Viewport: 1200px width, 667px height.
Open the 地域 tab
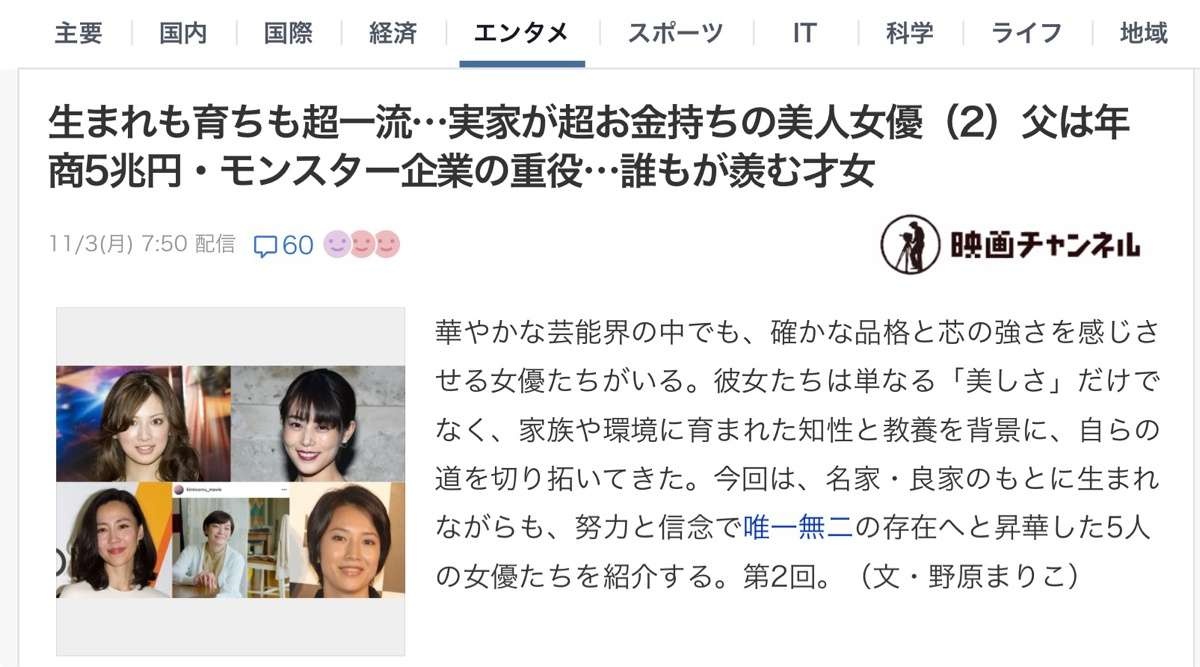(x=1144, y=33)
